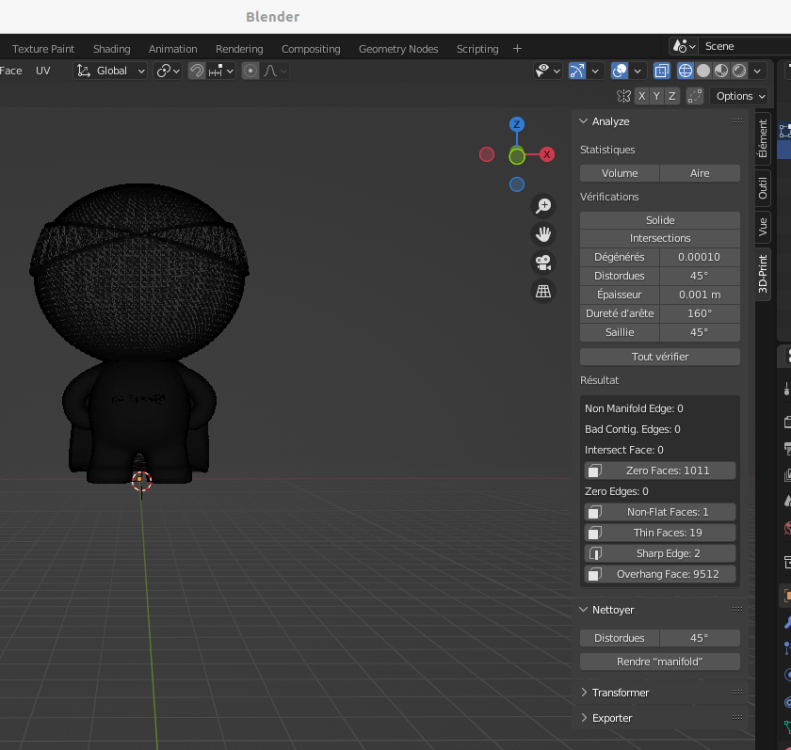Toggle the camera view icon
Image resolution: width=791 pixels, height=750 pixels.
point(543,263)
